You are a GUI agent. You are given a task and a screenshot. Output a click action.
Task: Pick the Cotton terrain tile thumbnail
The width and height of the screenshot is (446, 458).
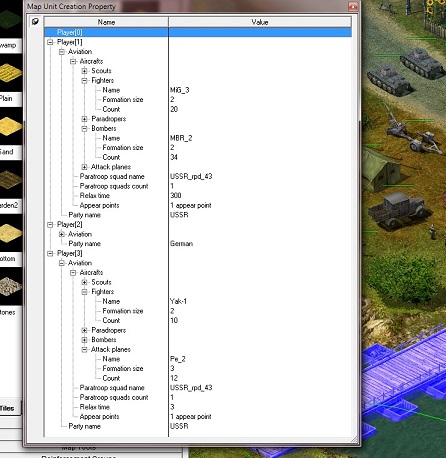pyautogui.click(x=11, y=233)
